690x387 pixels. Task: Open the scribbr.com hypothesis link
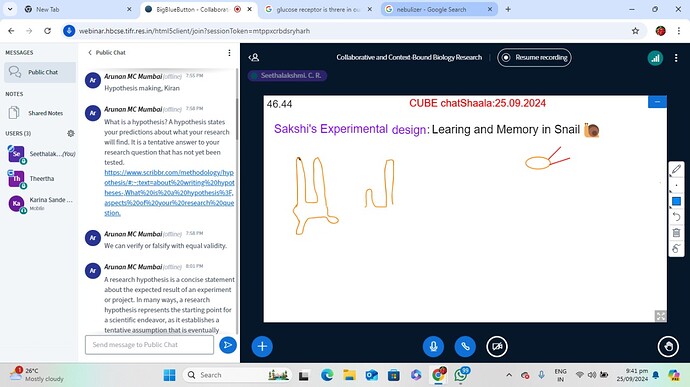click(169, 193)
